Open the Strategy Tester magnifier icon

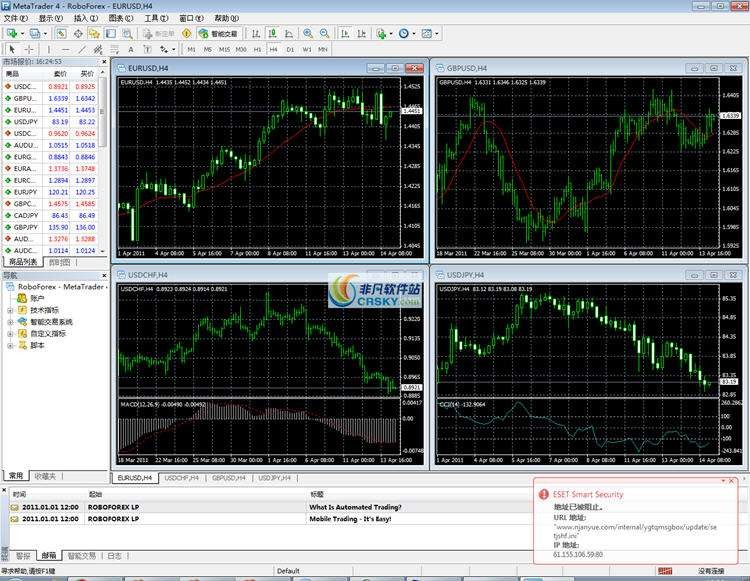127,33
